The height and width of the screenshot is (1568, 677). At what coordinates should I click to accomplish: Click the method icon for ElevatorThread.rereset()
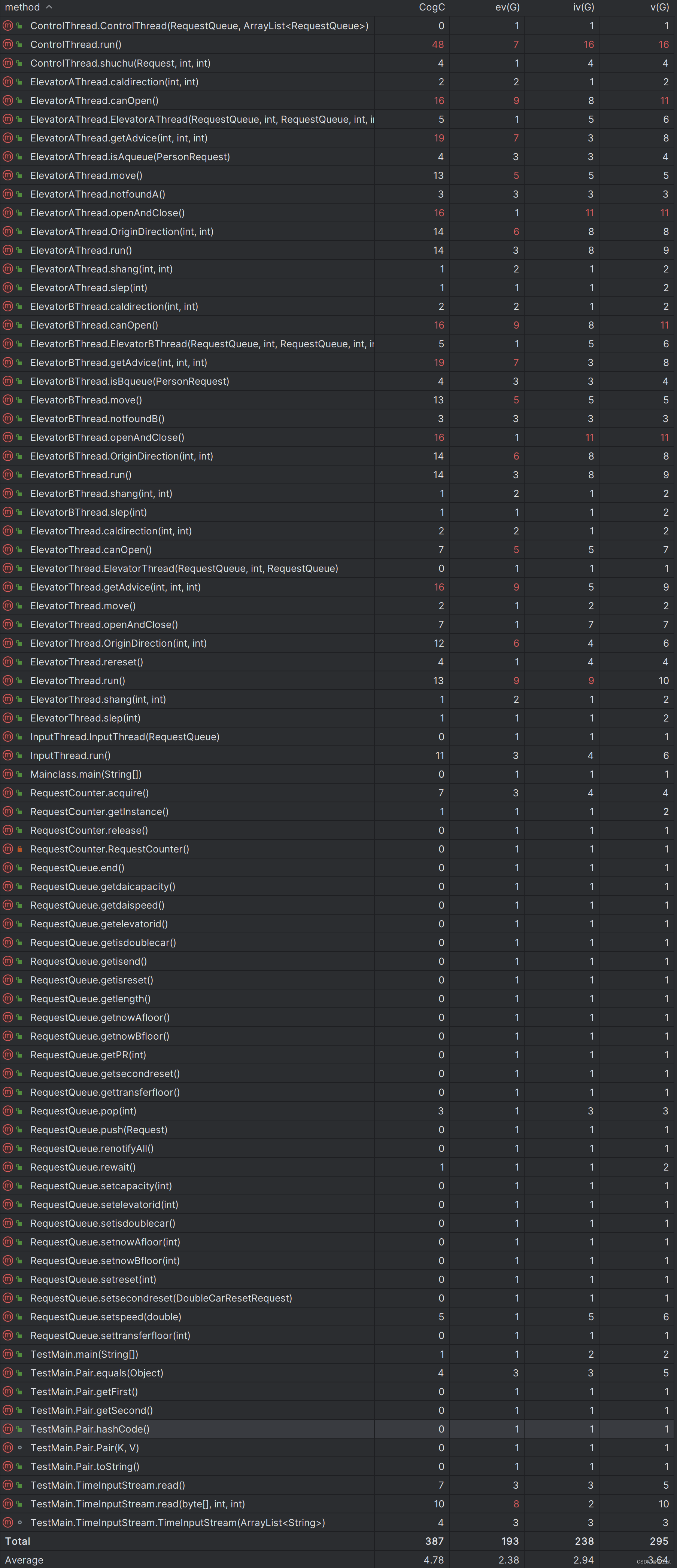(x=7, y=662)
